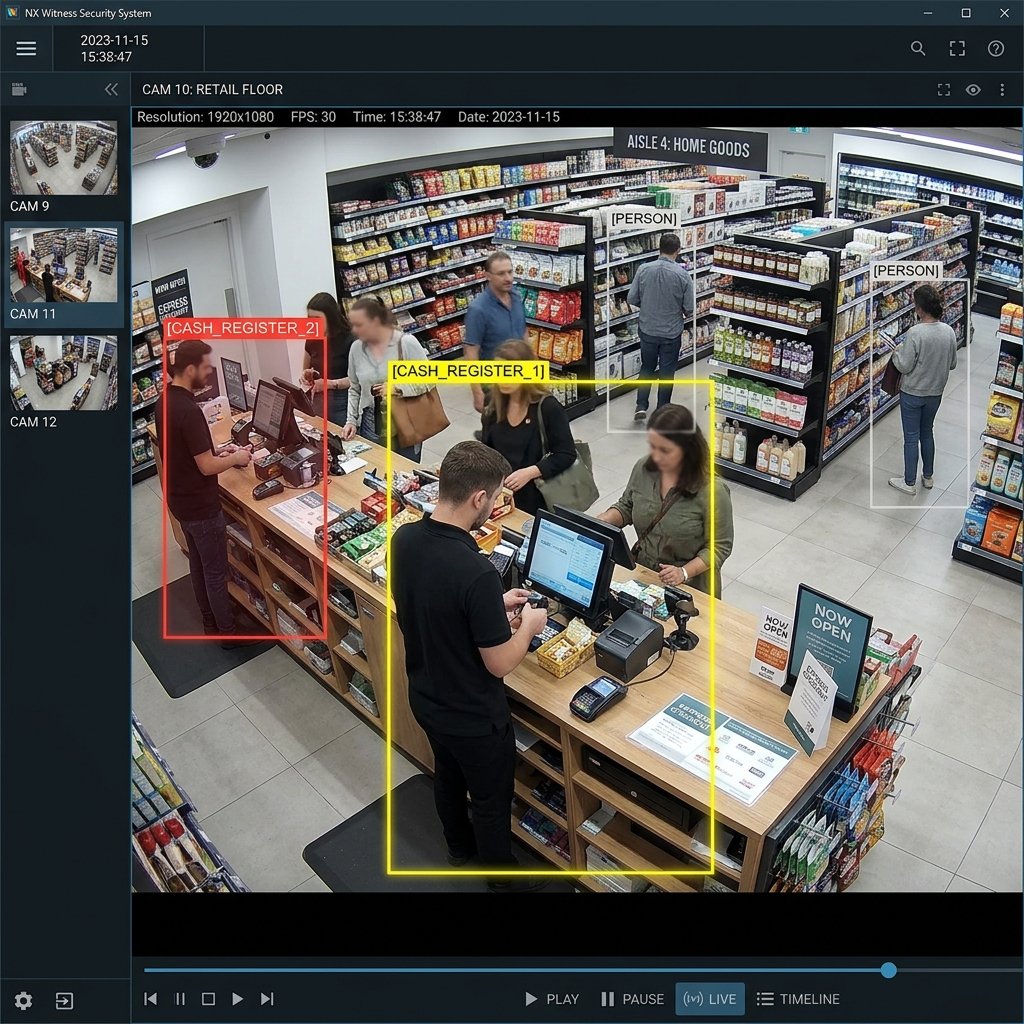Click the small play triangle icon
The image size is (1024, 1024).
(238, 999)
